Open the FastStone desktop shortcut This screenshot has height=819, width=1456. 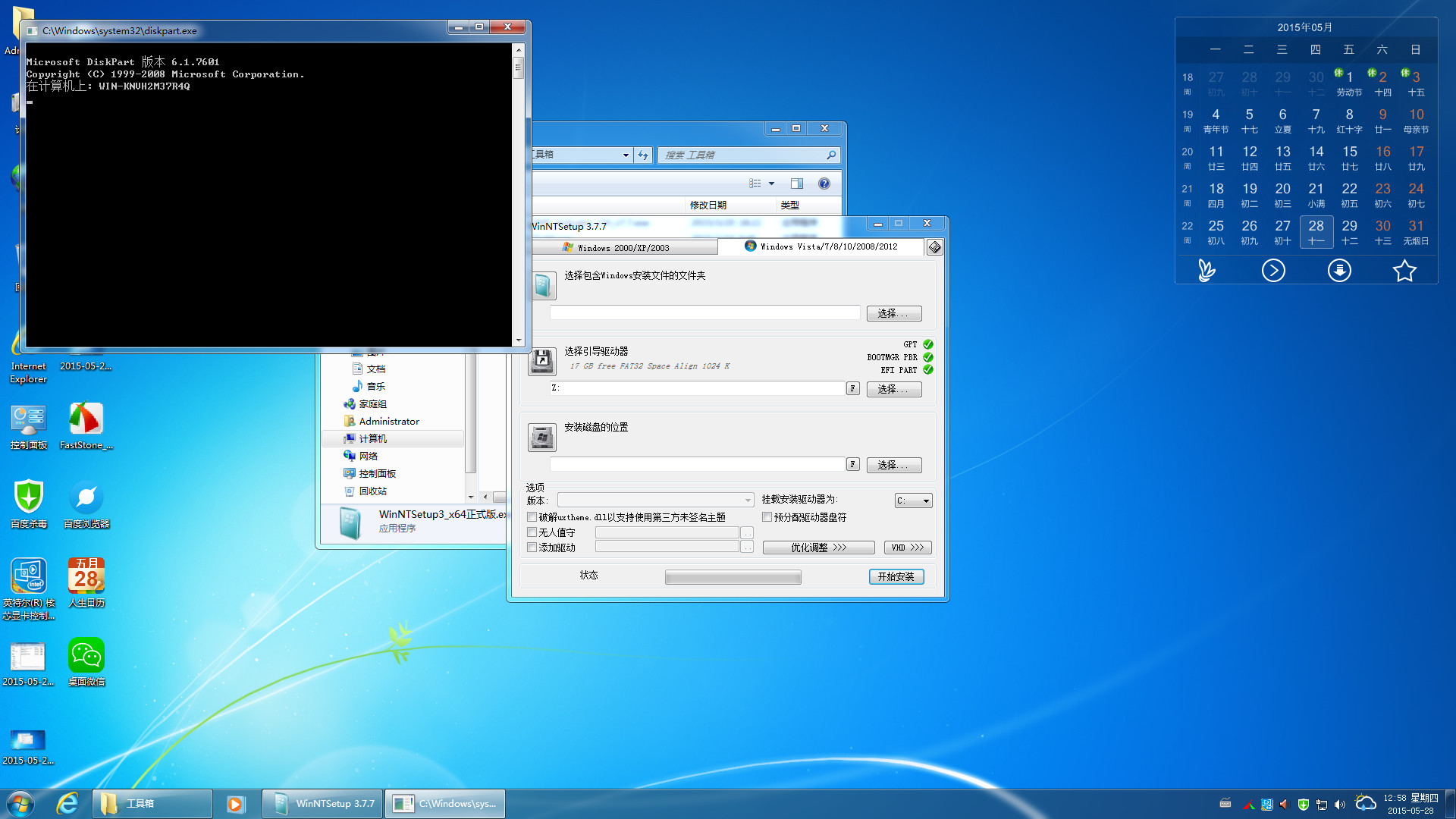click(x=86, y=426)
